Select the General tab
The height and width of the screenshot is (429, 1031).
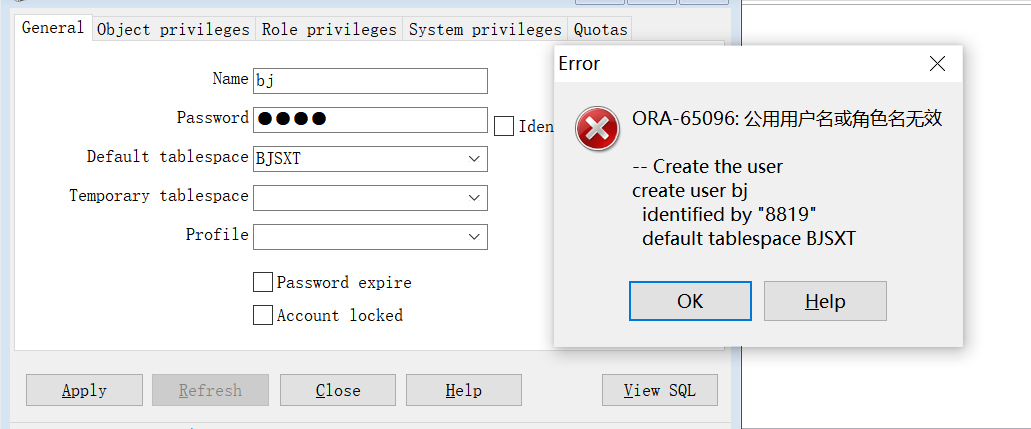(x=53, y=28)
